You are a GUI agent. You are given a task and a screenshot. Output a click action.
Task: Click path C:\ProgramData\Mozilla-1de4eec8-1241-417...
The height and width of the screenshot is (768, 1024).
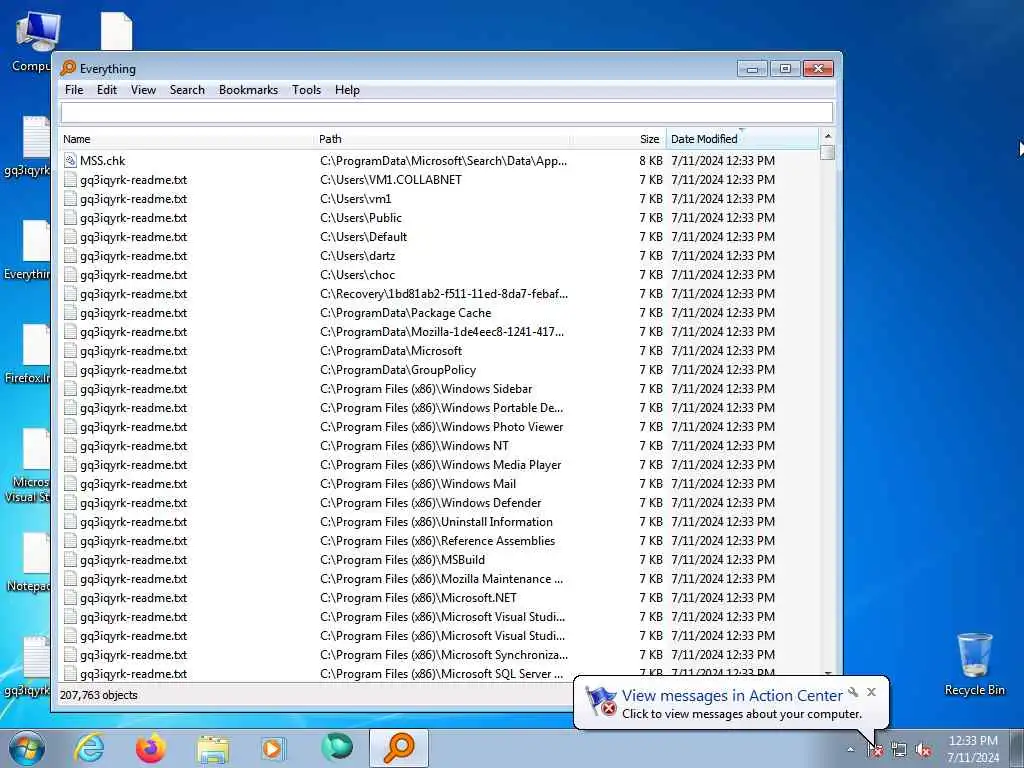coord(442,331)
